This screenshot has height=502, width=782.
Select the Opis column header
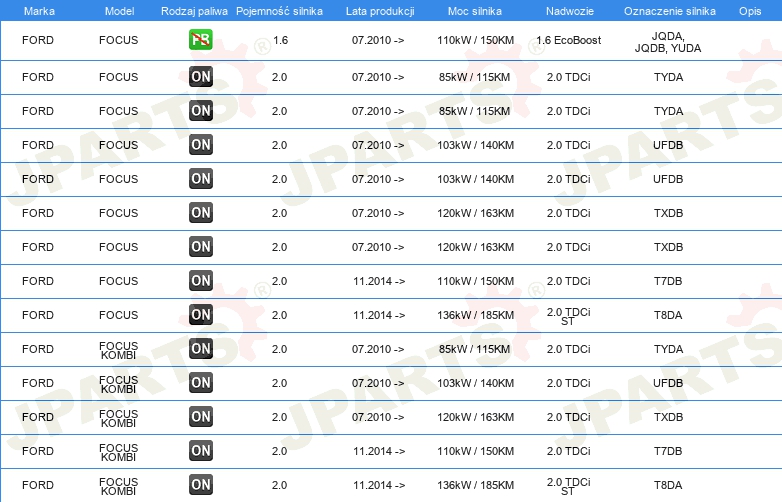tap(750, 11)
